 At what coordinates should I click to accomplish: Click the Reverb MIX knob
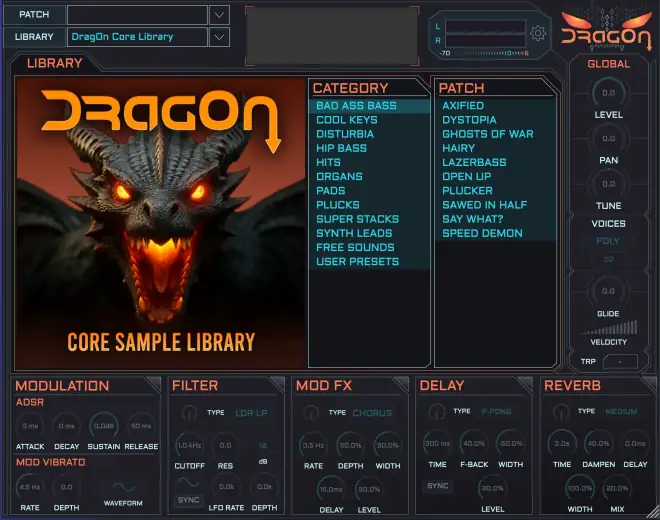[617, 488]
